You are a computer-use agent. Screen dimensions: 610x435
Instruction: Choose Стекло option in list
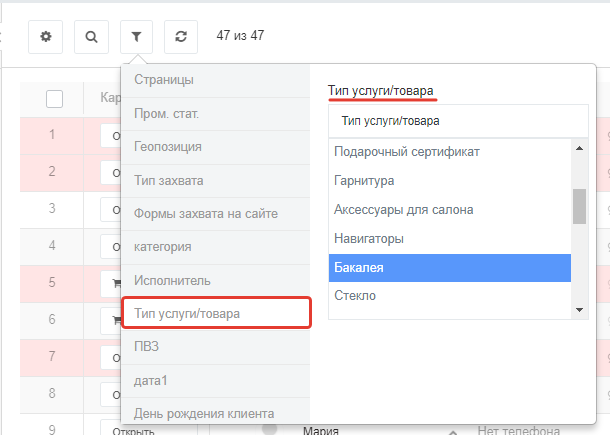[450, 296]
